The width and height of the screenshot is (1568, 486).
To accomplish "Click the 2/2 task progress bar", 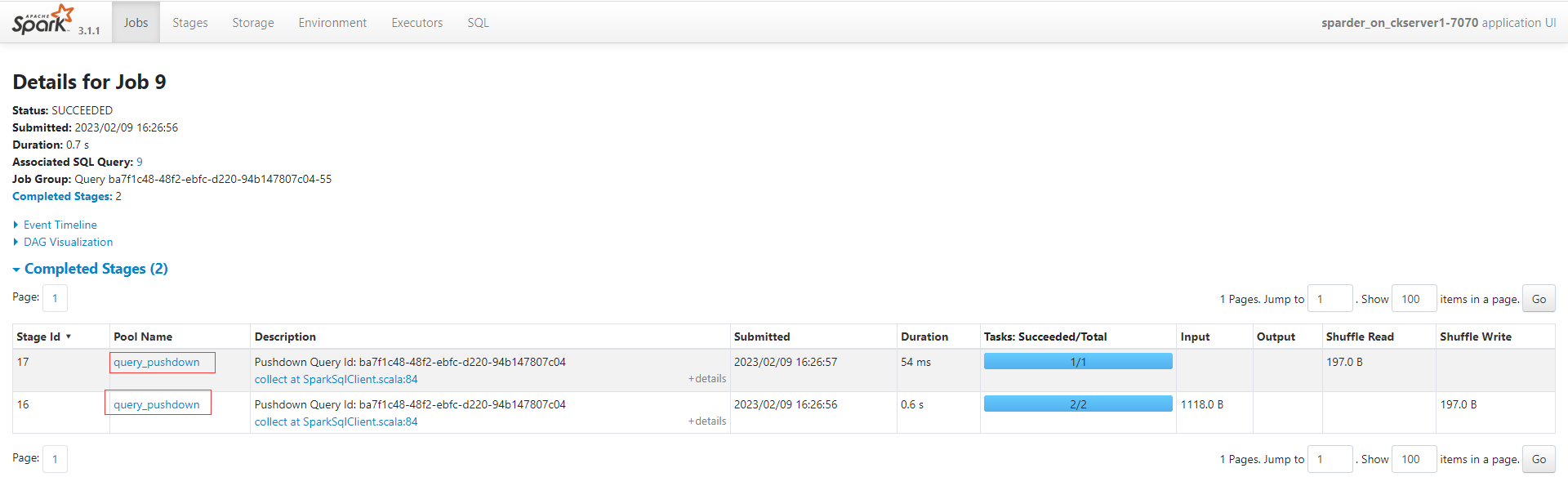I will tap(1078, 404).
